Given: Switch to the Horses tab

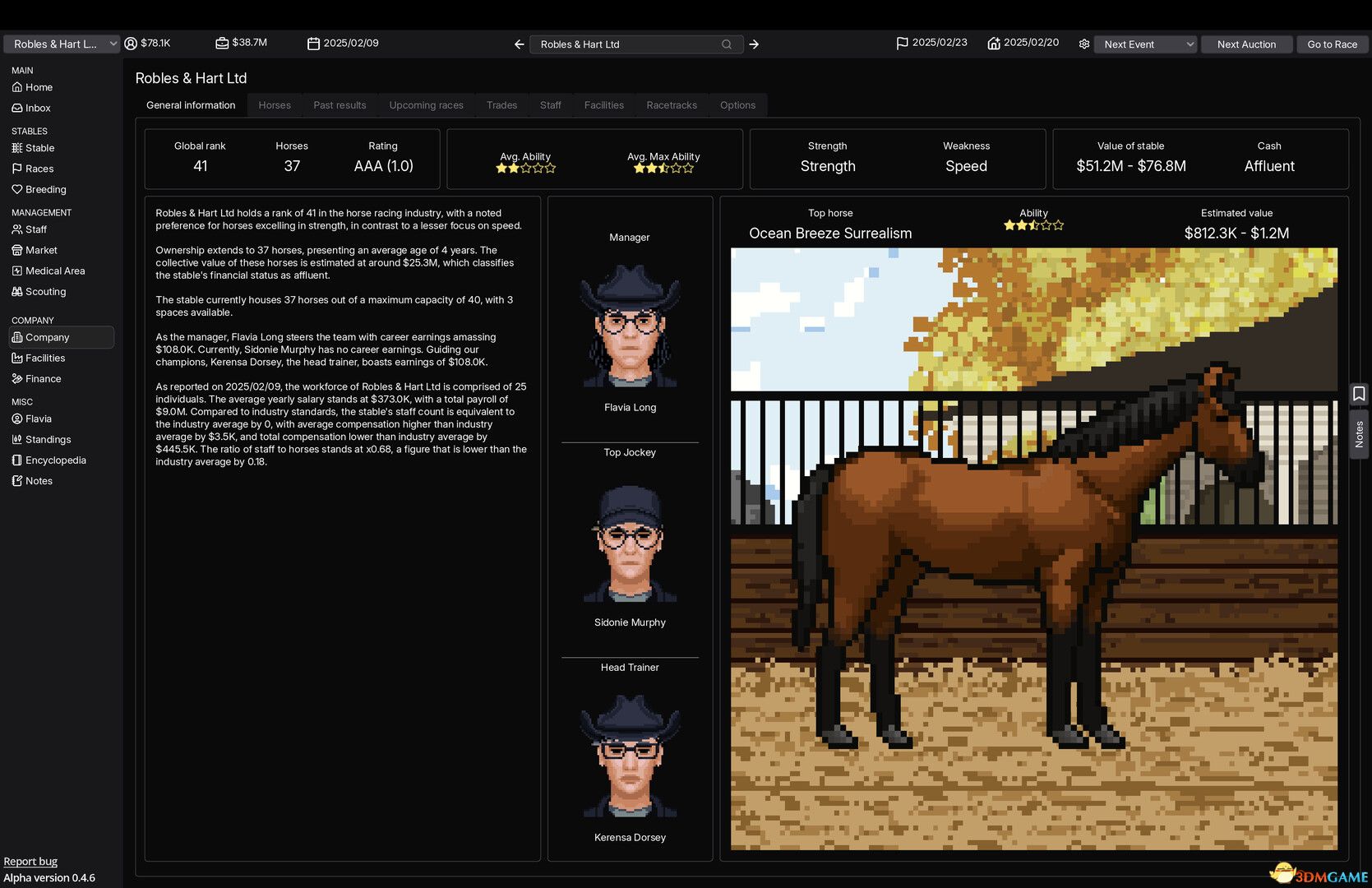Looking at the screenshot, I should 274,104.
